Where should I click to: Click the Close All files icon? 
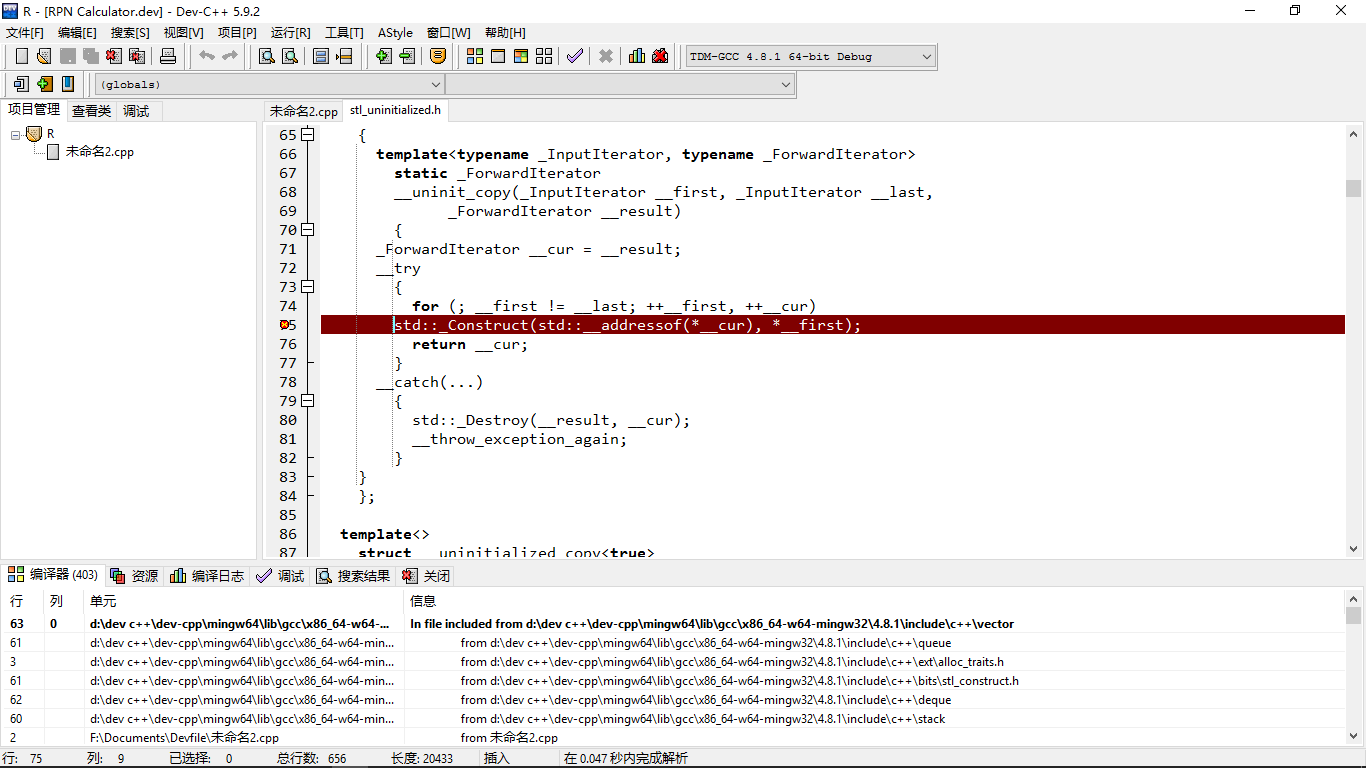pyautogui.click(x=137, y=56)
